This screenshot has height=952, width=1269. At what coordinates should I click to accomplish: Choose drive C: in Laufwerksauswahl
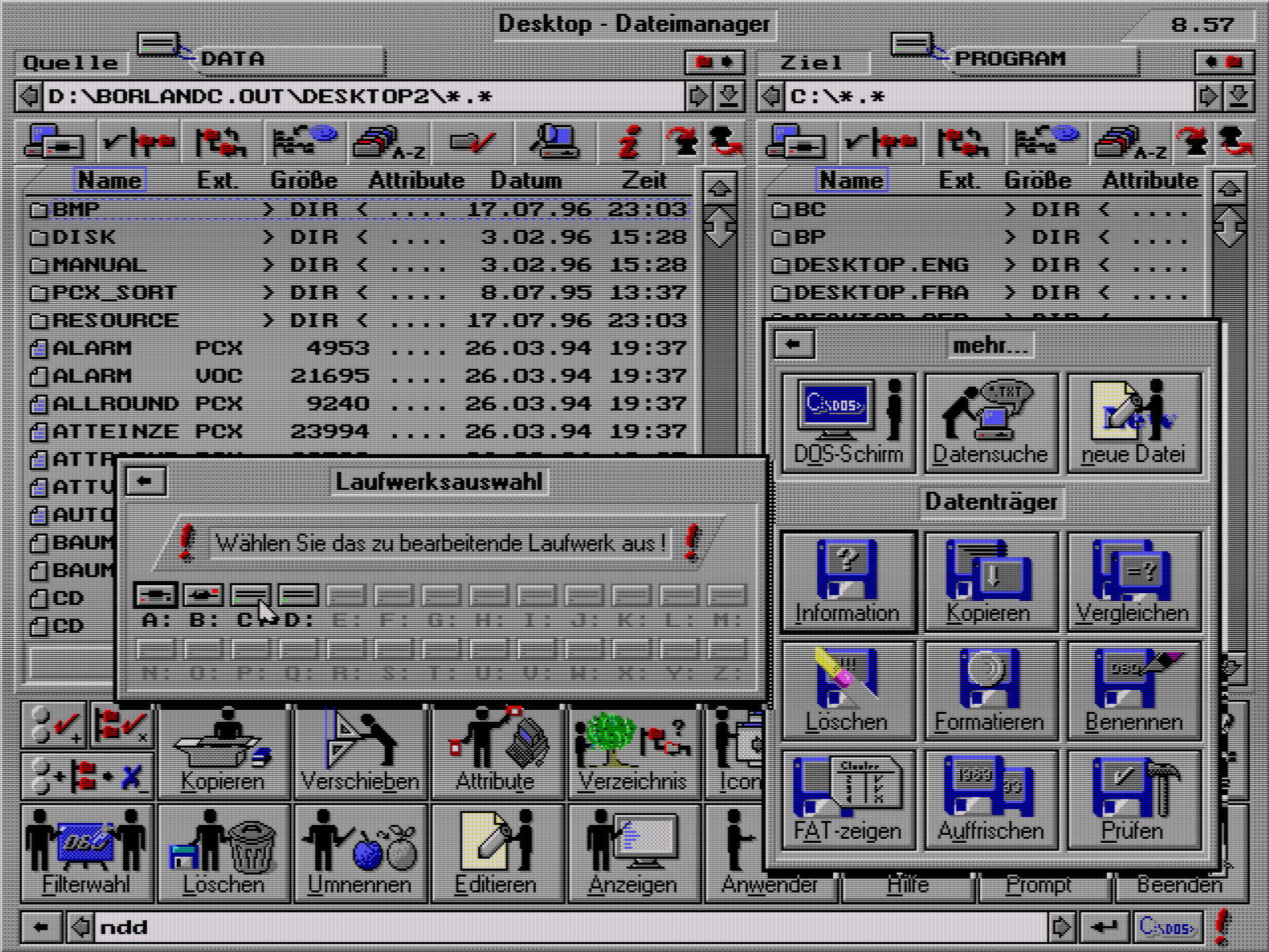pos(251,595)
